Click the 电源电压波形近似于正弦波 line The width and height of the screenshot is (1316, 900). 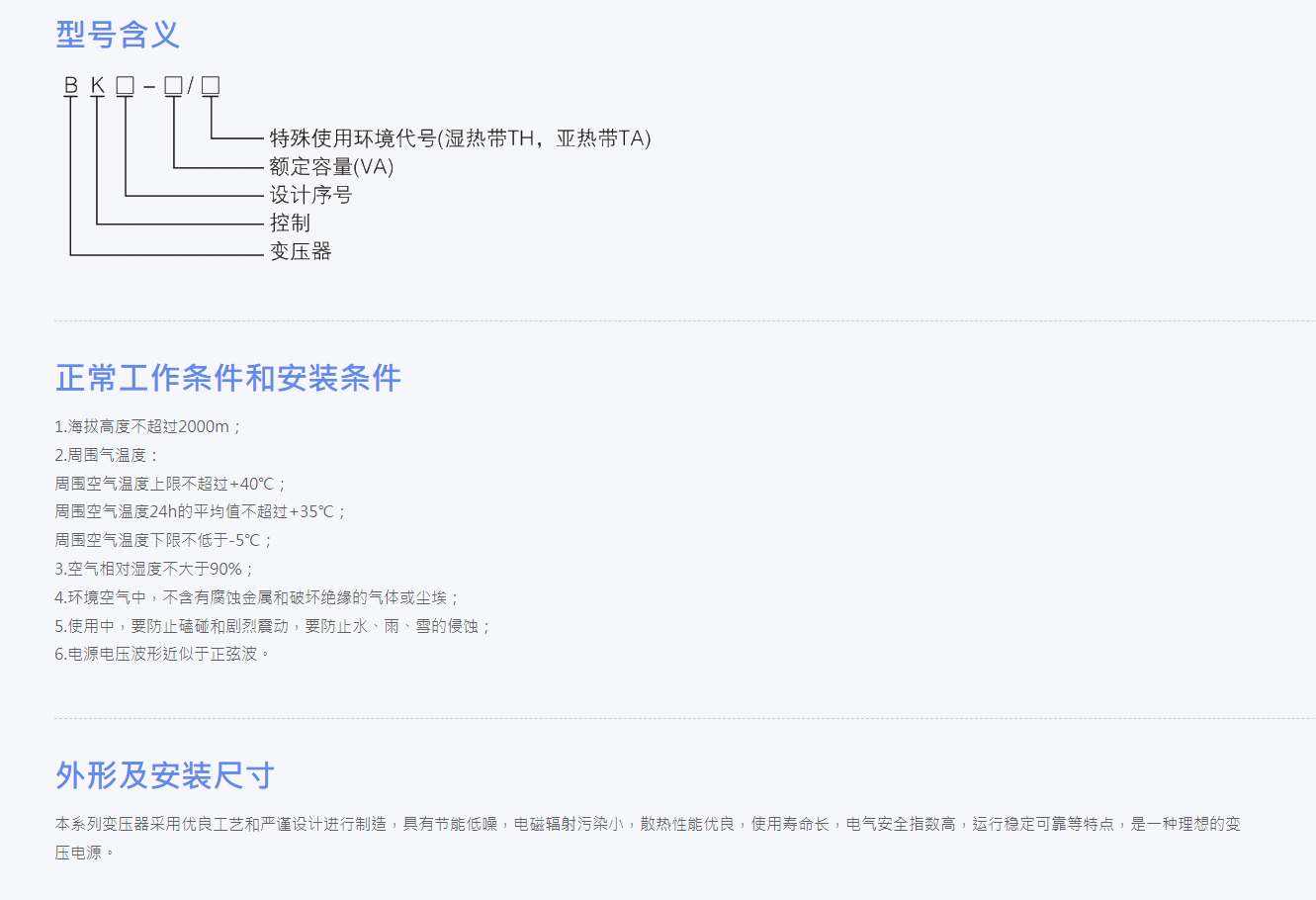[162, 654]
